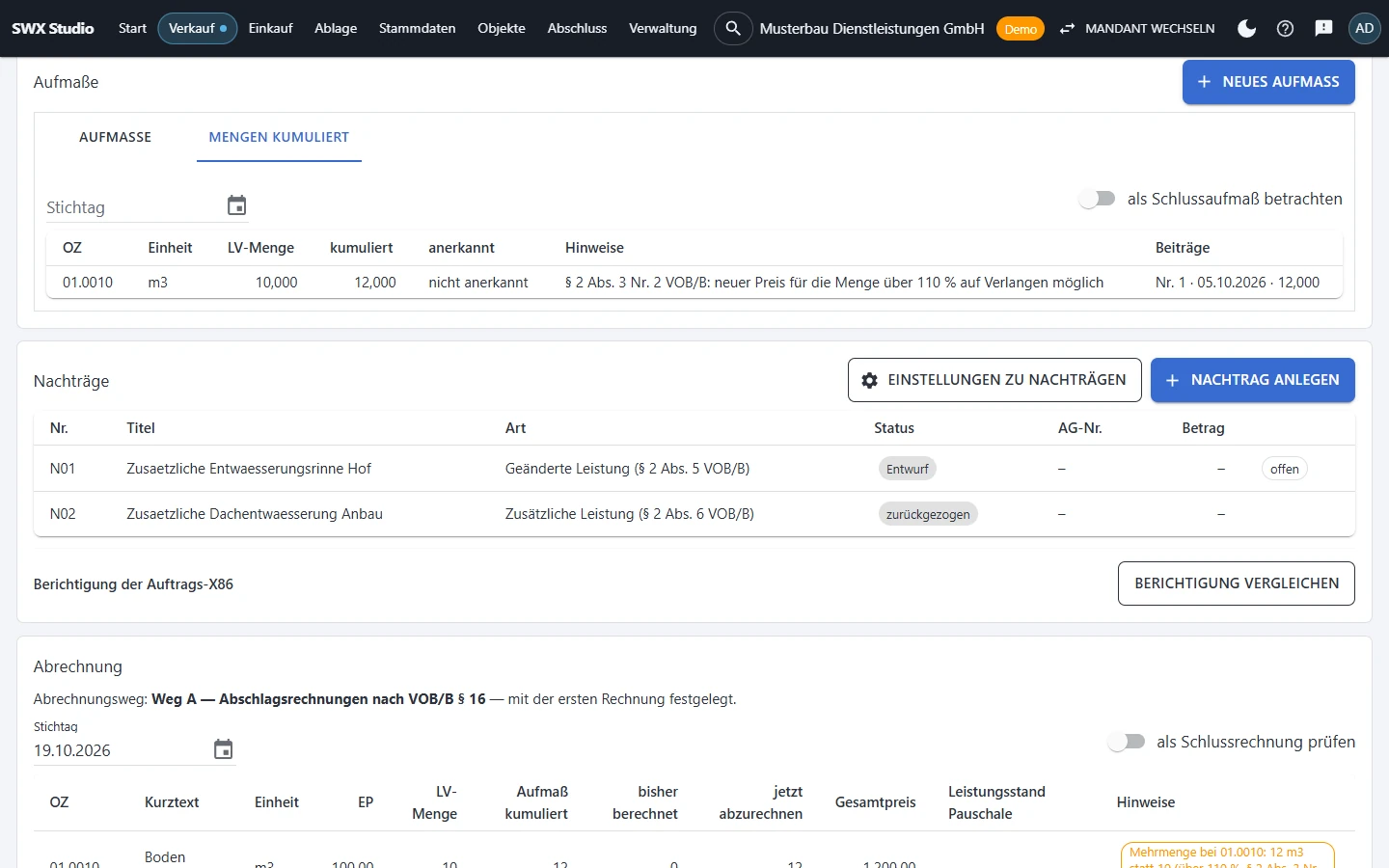Click the Stichtag field showing 19.10.2026
Viewport: 1389px width, 868px height.
[x=134, y=750]
